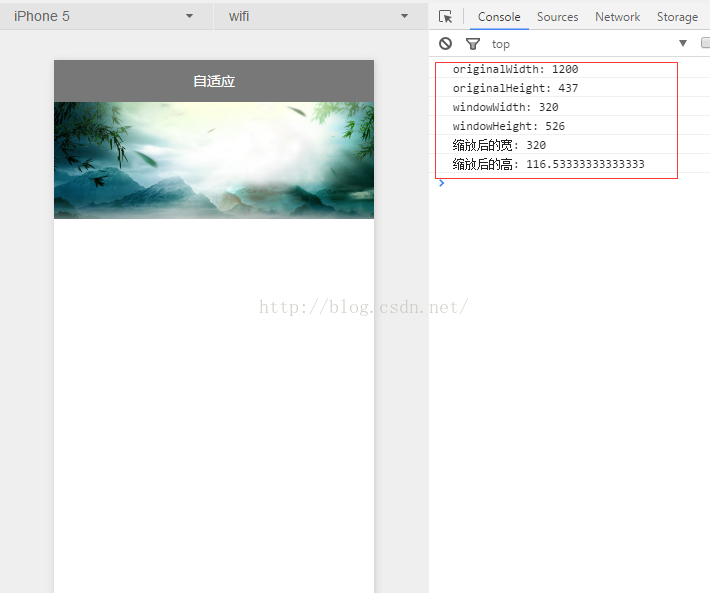Click the console input prompt chevron
The image size is (710, 593).
[441, 183]
